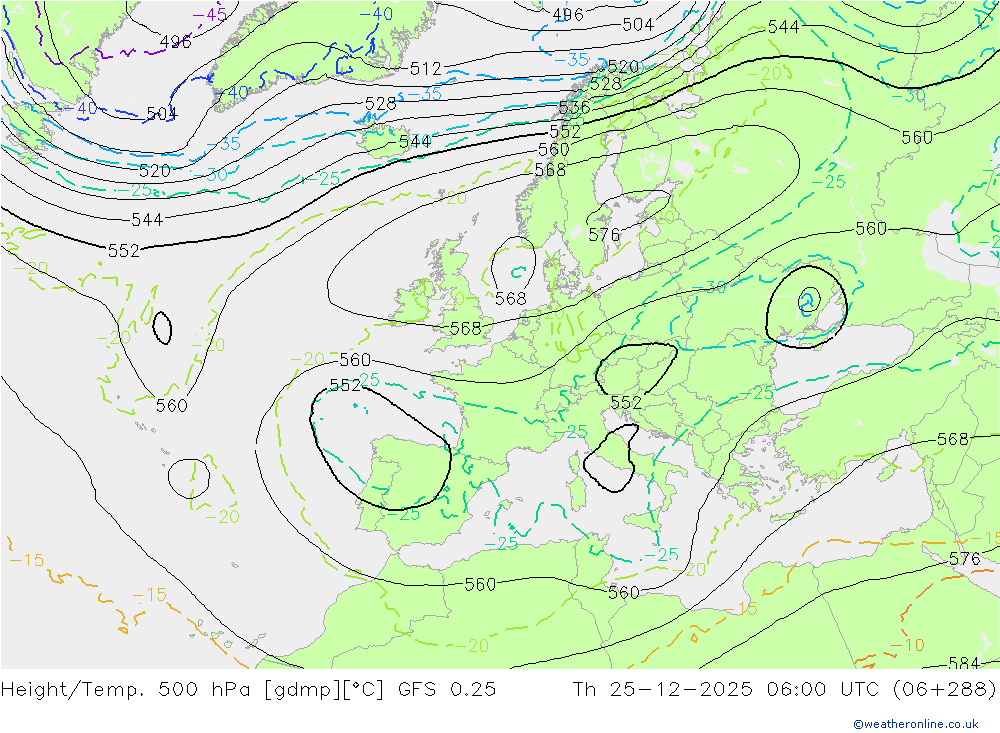Click the blue -30 label over Ukraine

tap(709, 287)
